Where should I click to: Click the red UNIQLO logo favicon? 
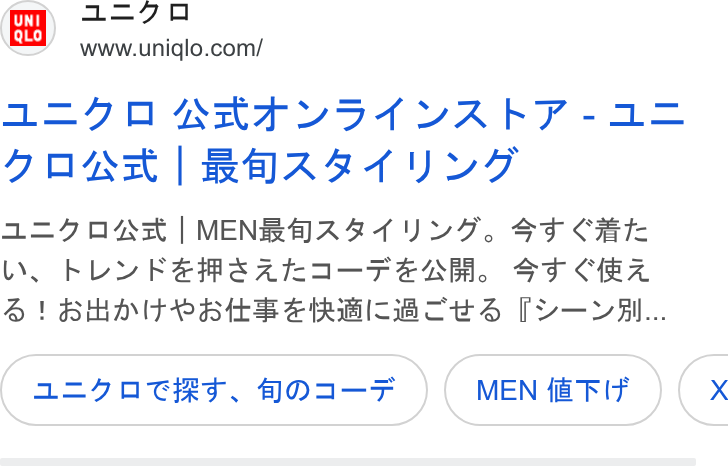pyautogui.click(x=28, y=28)
